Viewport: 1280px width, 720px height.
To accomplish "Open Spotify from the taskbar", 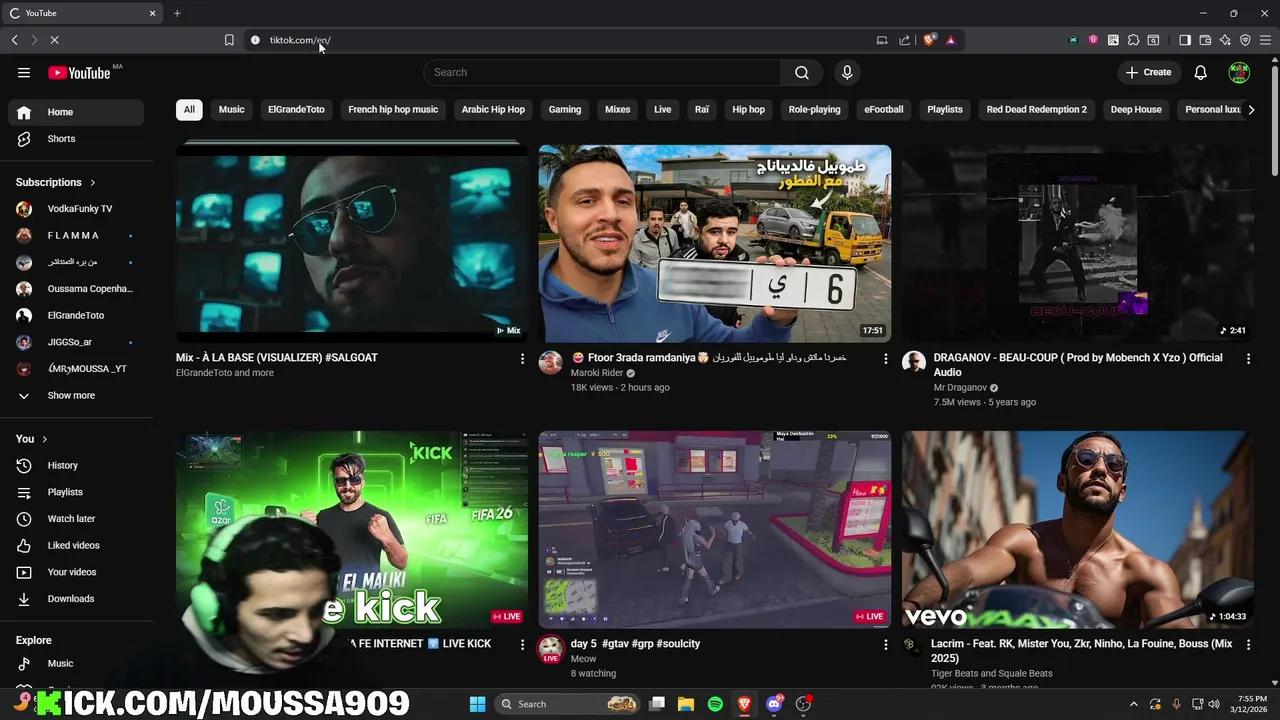I will [x=715, y=704].
